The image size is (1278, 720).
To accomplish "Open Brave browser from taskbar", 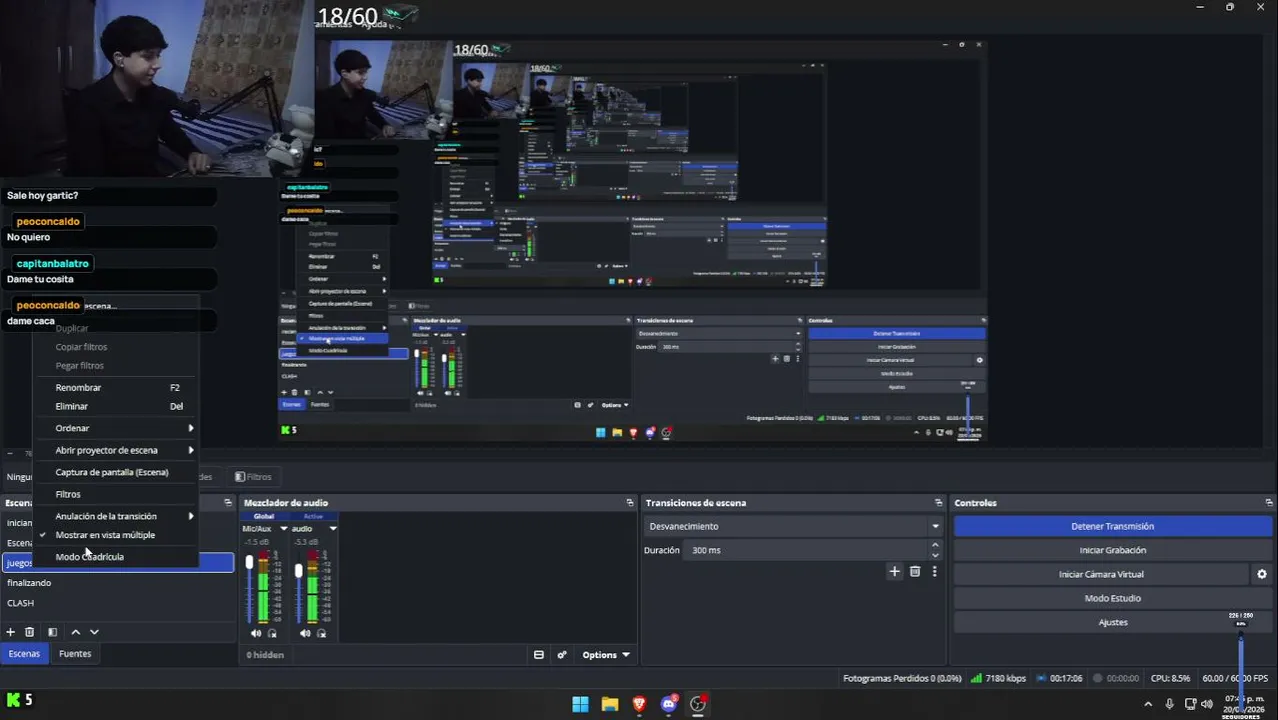I will [x=639, y=704].
